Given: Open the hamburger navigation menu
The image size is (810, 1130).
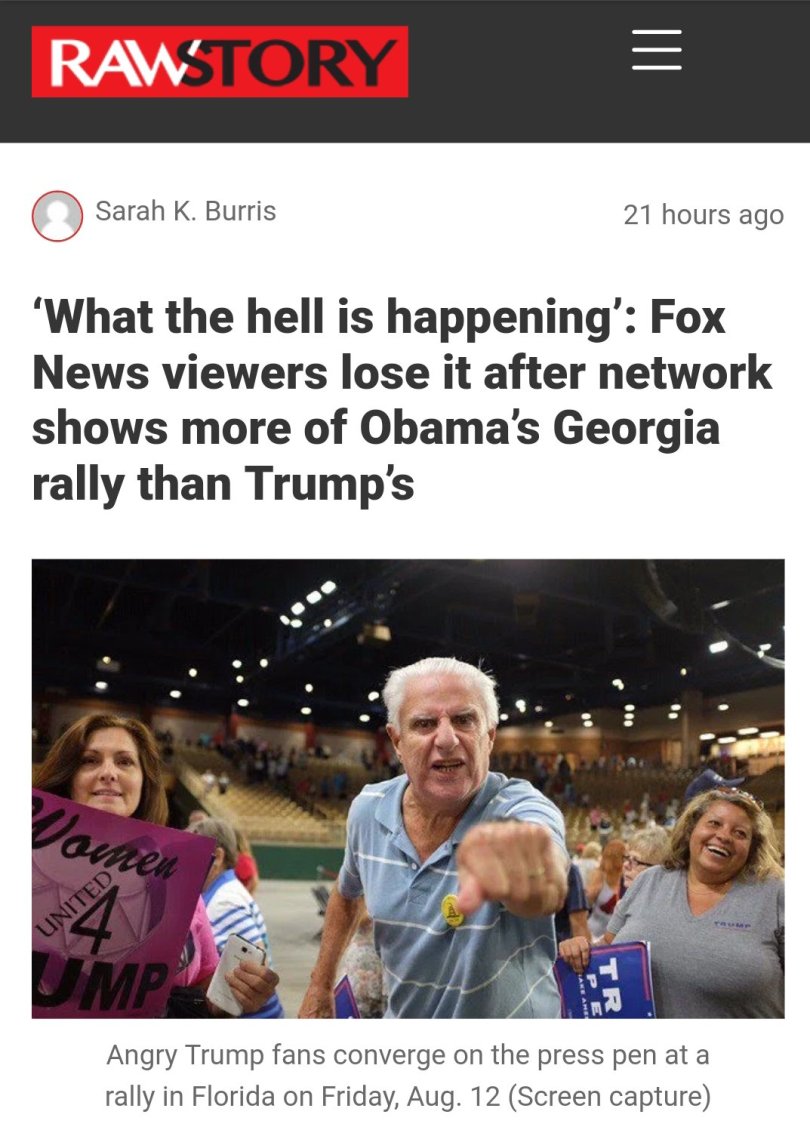Looking at the screenshot, I should tap(657, 50).
